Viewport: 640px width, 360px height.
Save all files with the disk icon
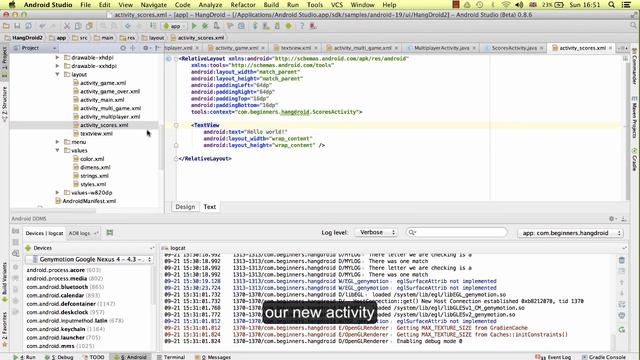pyautogui.click(x=17, y=26)
